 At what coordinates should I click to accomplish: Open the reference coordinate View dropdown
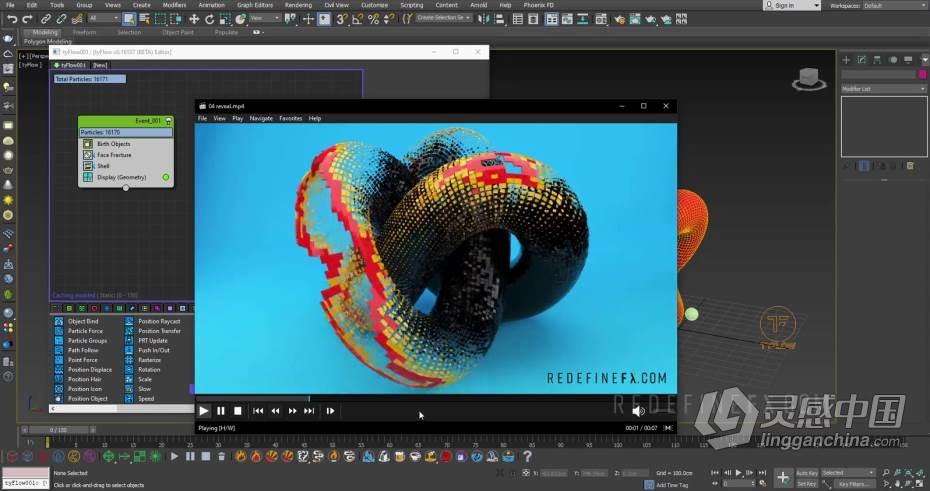[265, 18]
